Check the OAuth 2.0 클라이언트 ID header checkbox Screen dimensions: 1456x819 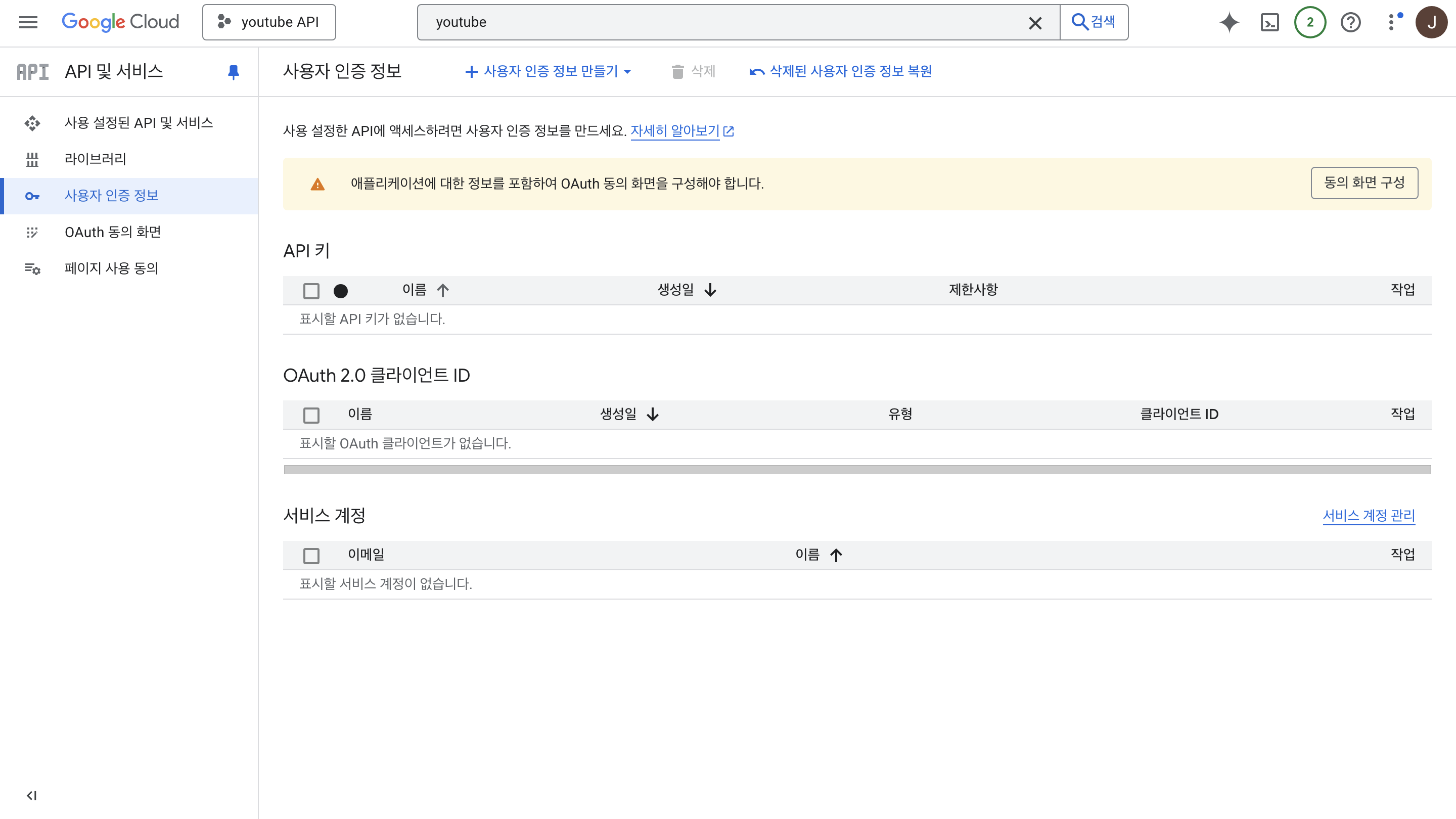click(311, 415)
